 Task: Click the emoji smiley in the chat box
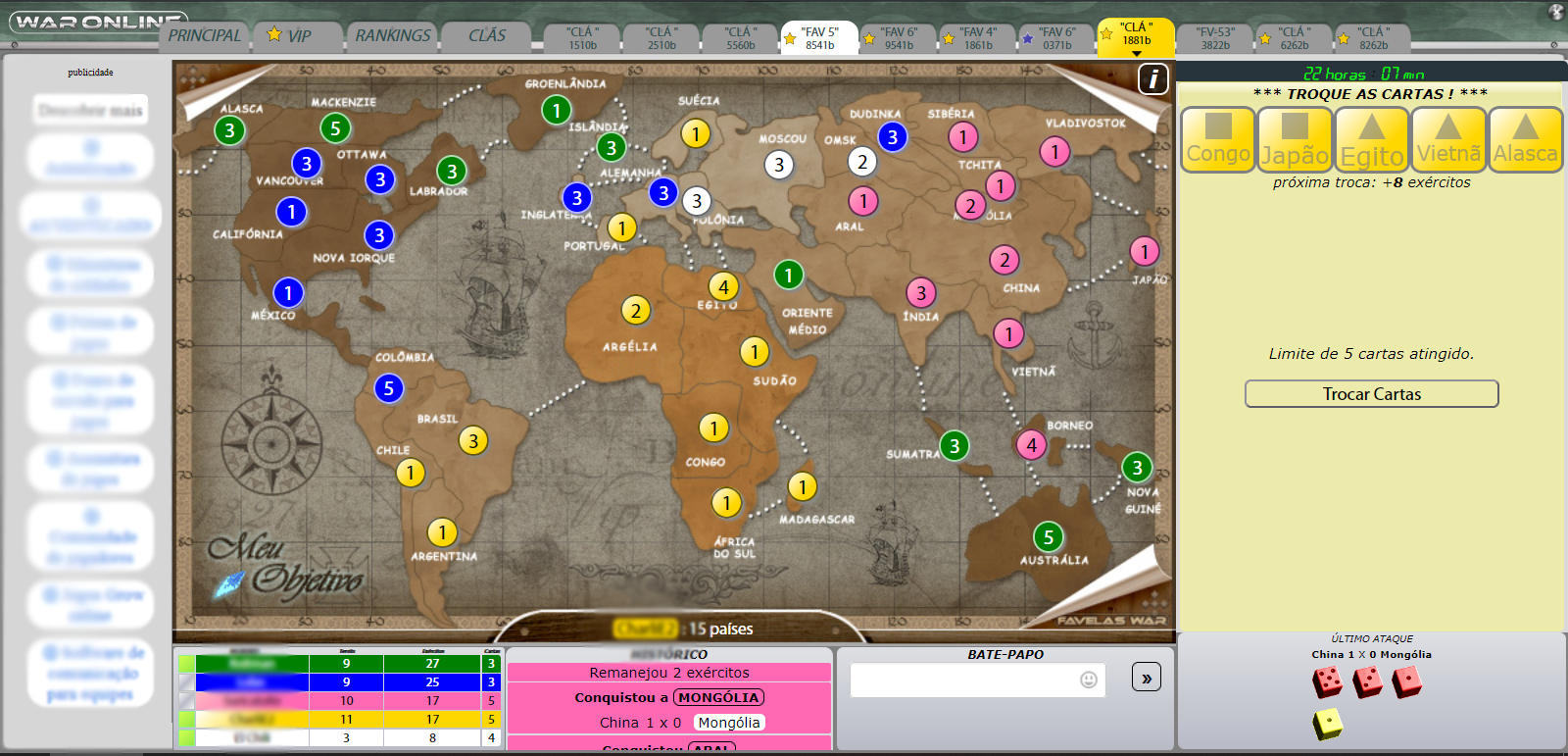tap(1088, 680)
